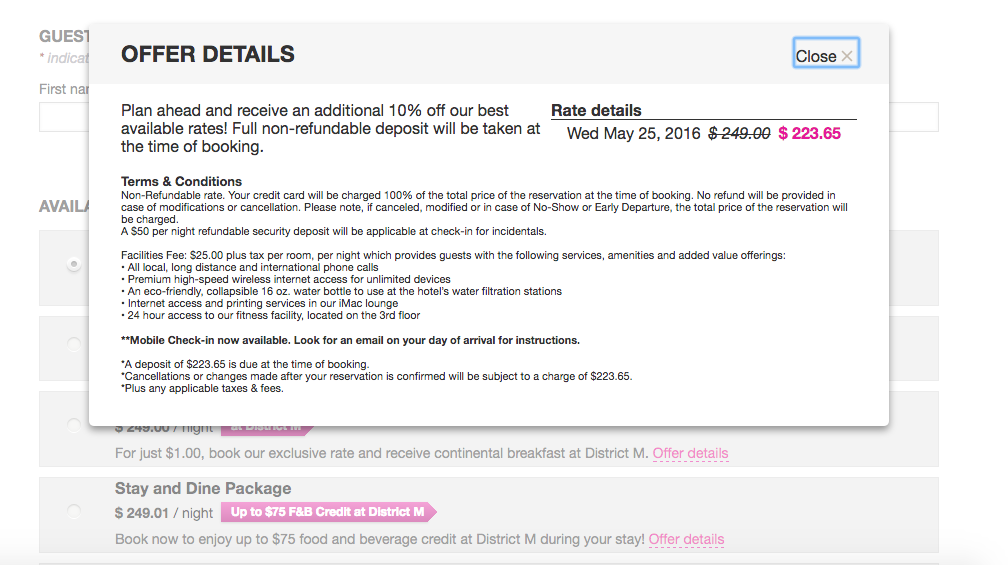Close the Offer Details dialog
Viewport: 1008px width, 565px height.
tap(825, 53)
